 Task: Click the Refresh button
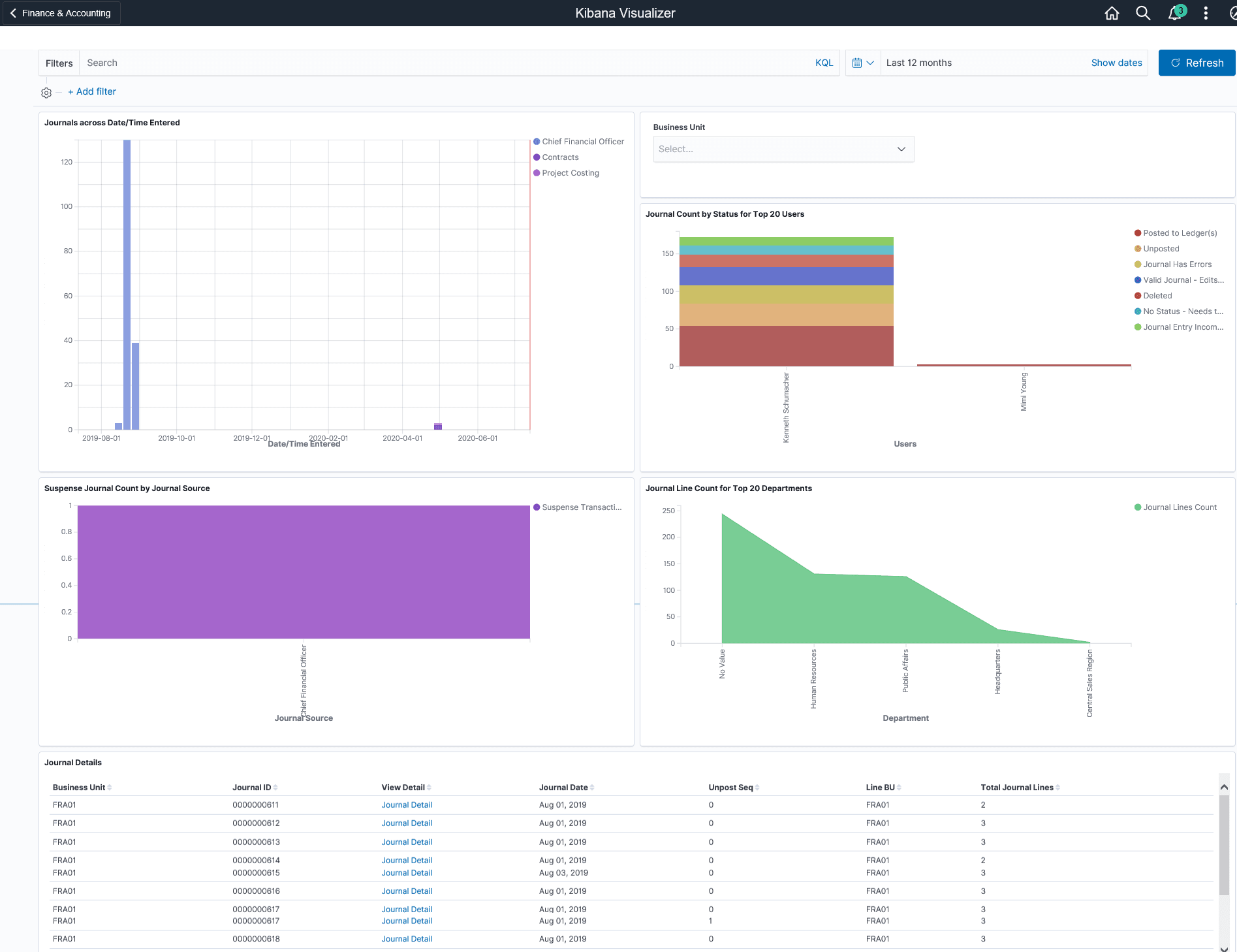coord(1197,63)
